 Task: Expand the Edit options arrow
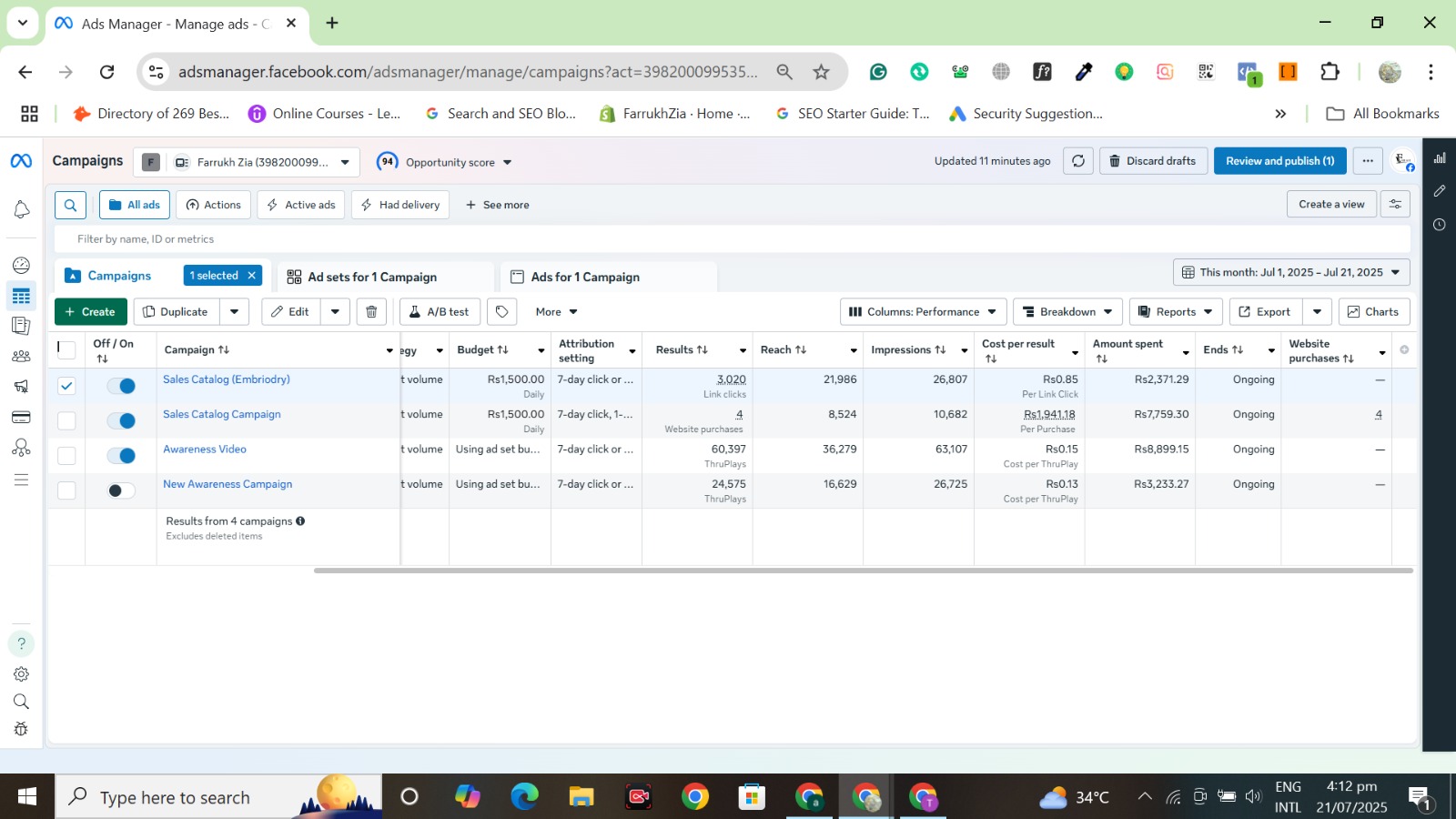pyautogui.click(x=335, y=312)
